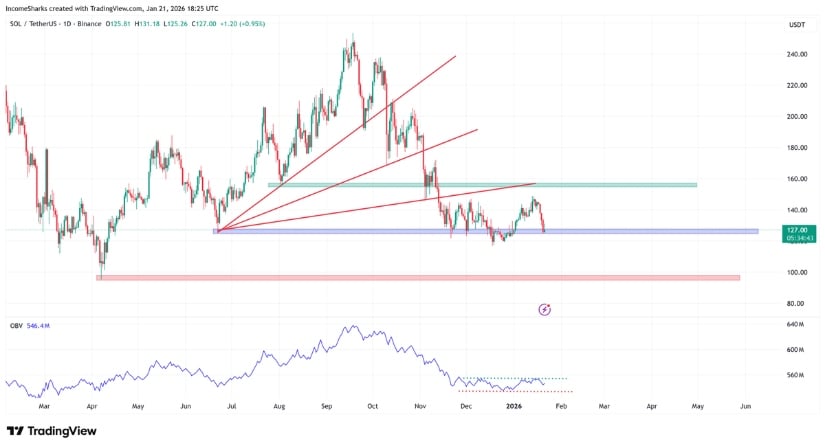Click the Sep label on time axis
This screenshot has width=825, height=448.
pyautogui.click(x=327, y=407)
